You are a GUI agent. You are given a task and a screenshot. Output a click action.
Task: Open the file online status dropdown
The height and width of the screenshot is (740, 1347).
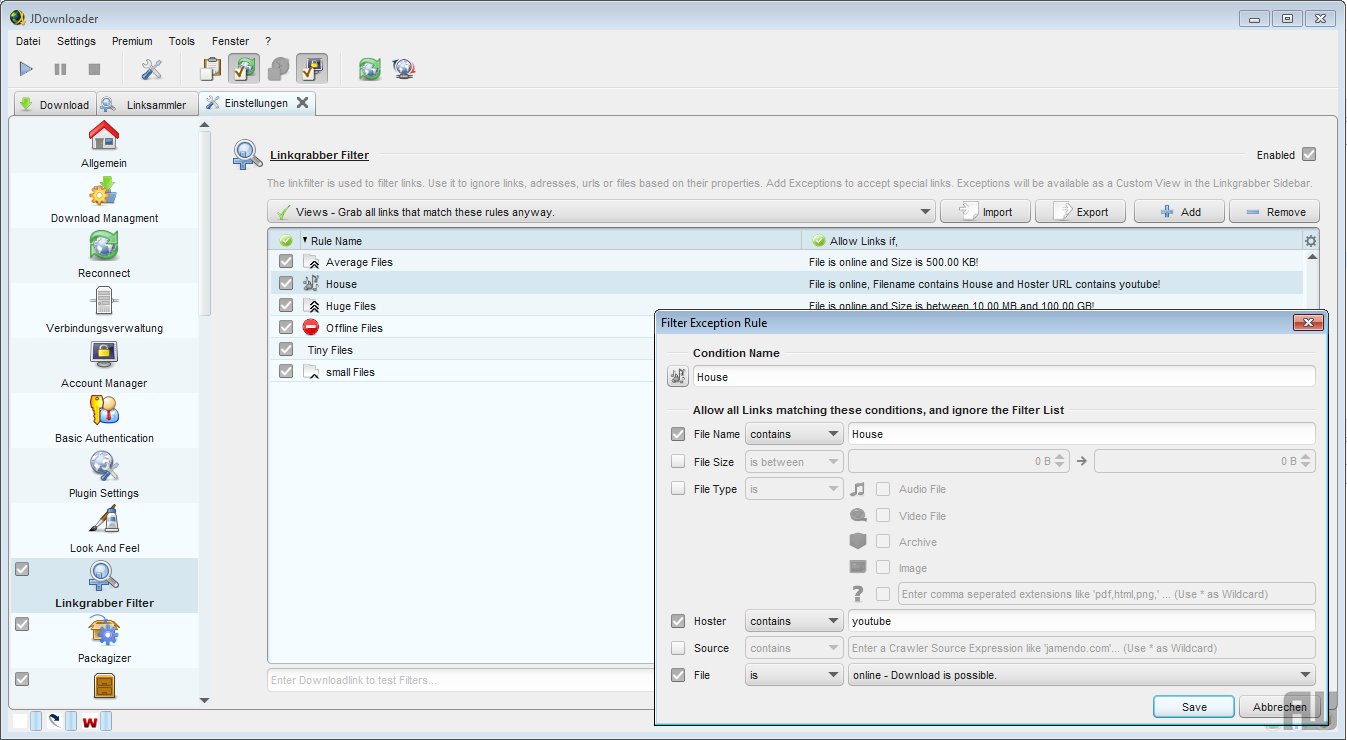pyautogui.click(x=1081, y=675)
